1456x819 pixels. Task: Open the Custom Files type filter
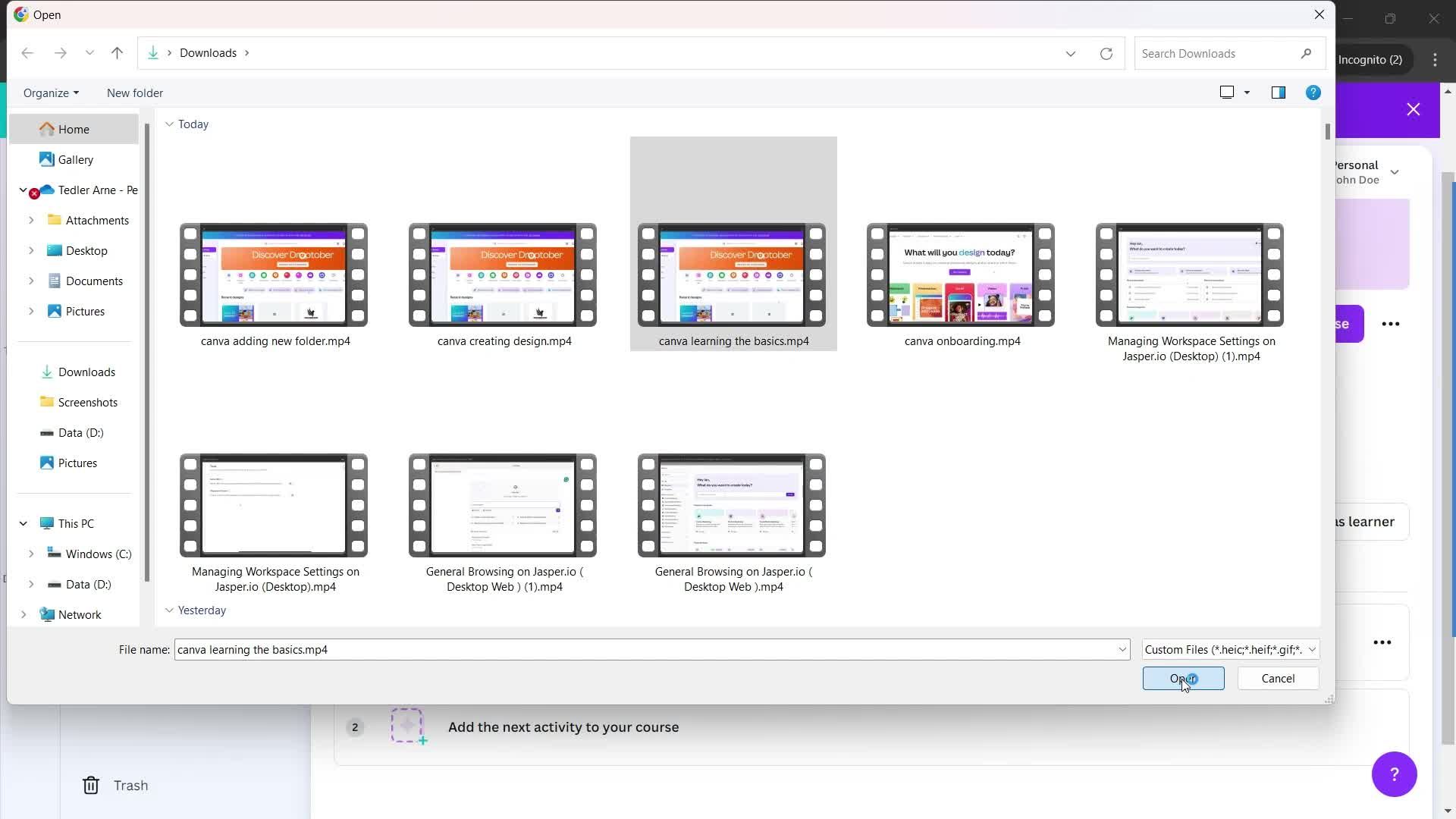pyautogui.click(x=1230, y=650)
